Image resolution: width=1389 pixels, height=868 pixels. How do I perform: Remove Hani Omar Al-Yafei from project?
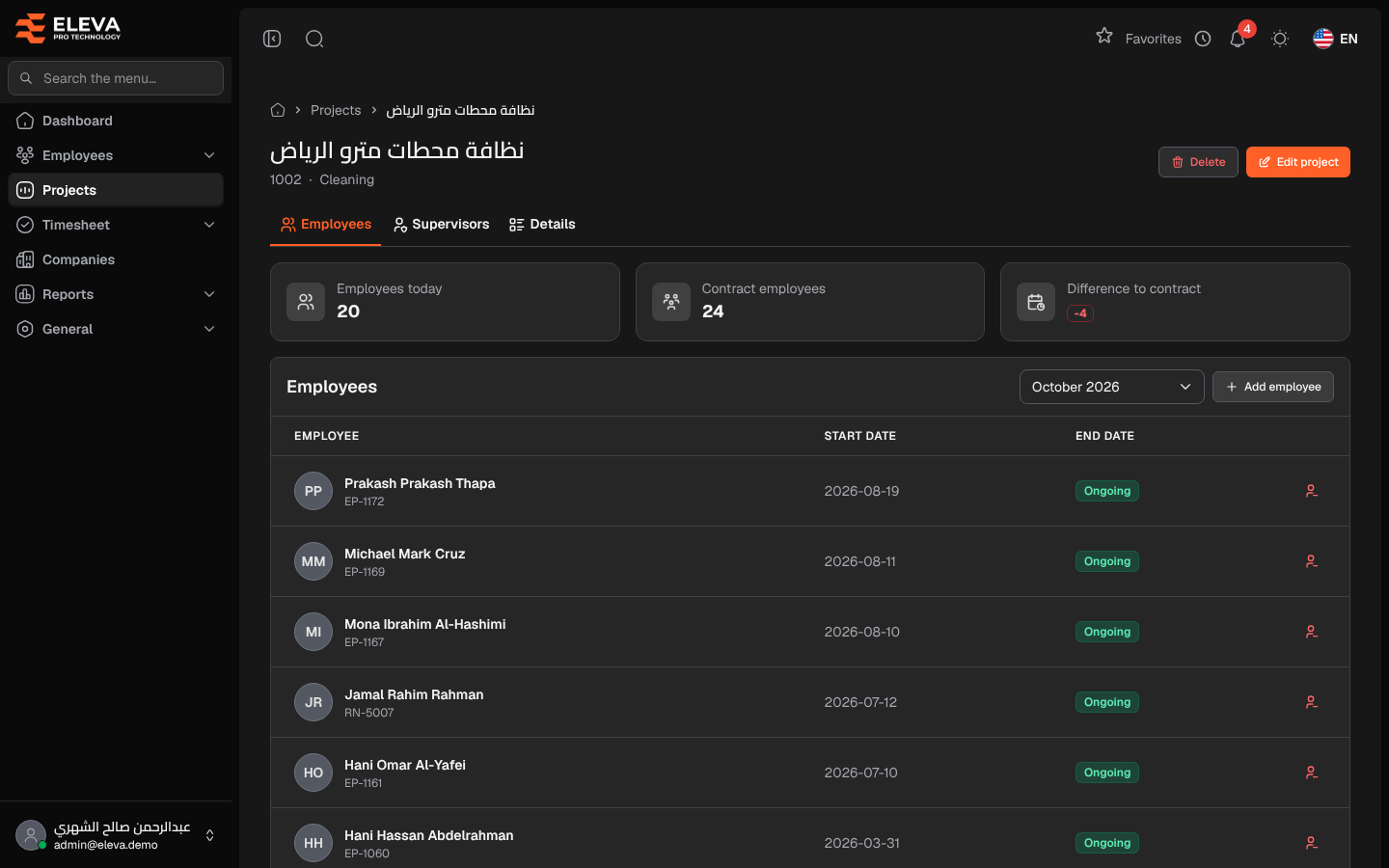tap(1312, 773)
